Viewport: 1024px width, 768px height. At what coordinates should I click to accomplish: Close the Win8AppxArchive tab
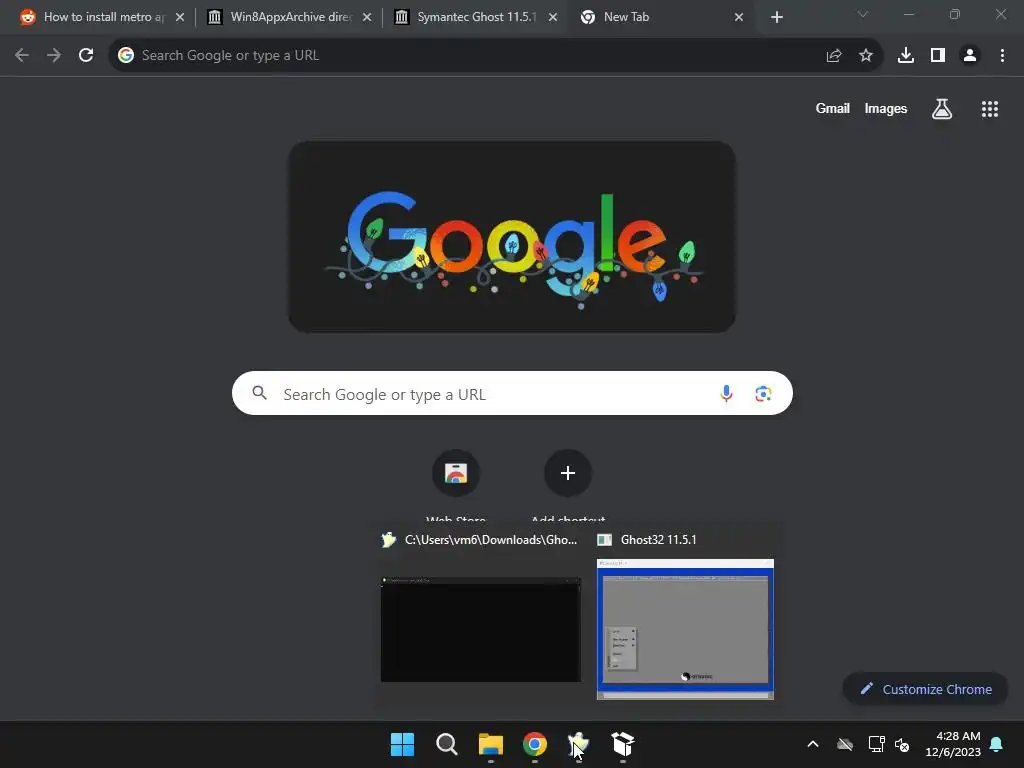tap(367, 17)
